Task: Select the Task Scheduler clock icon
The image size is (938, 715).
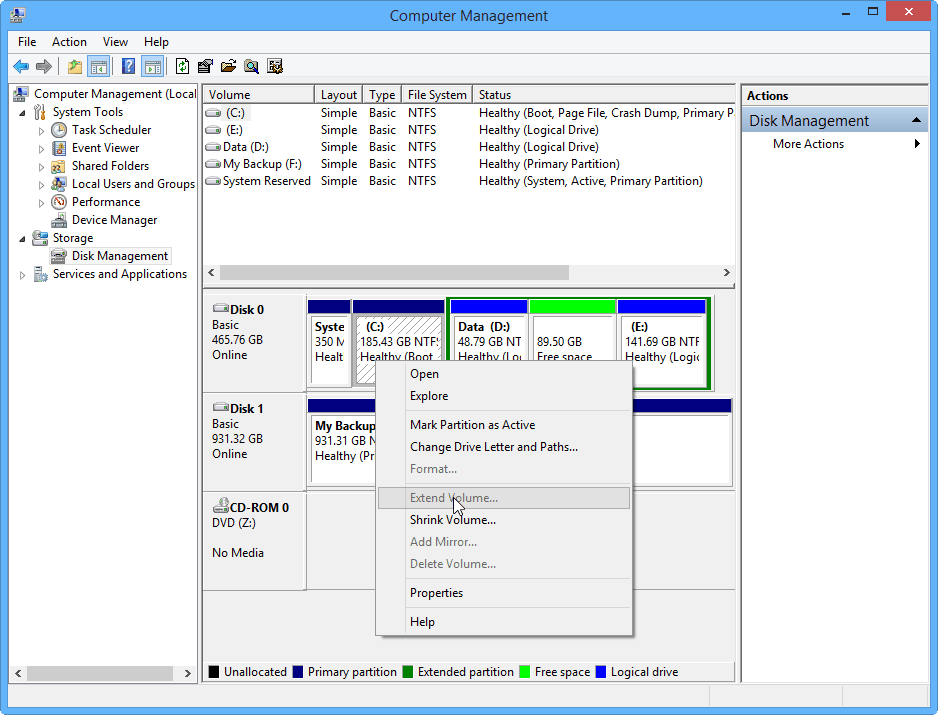Action: point(59,130)
